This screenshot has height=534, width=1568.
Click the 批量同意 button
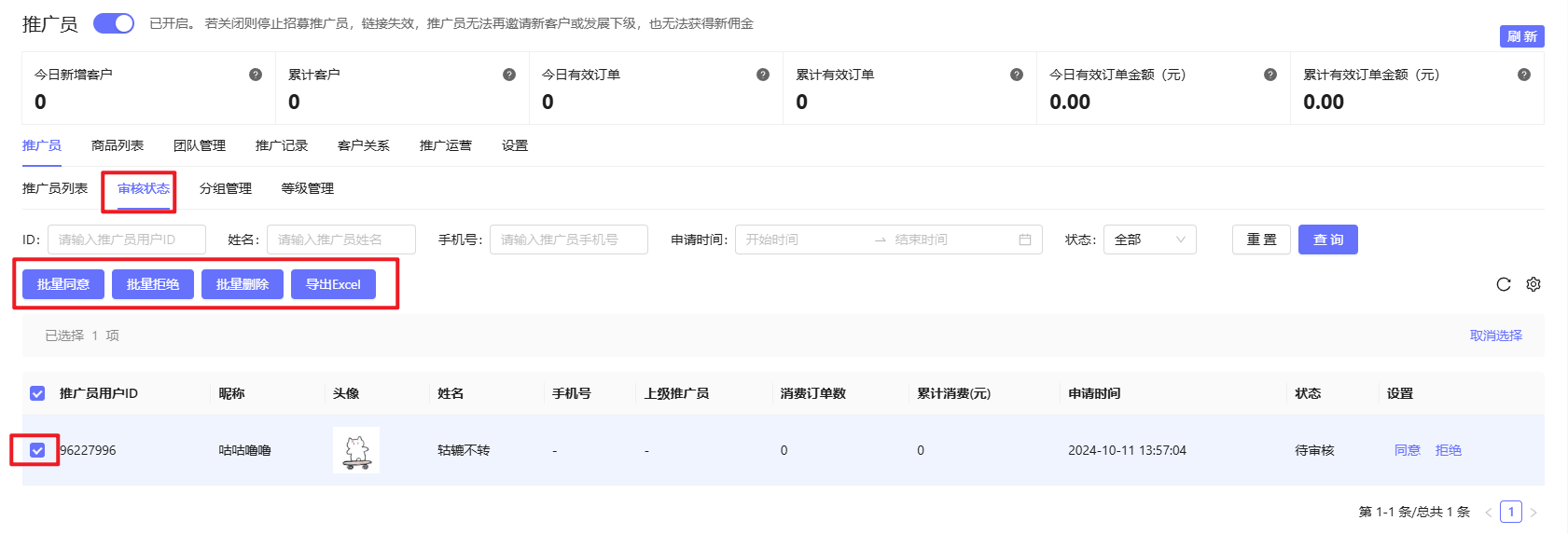(x=63, y=284)
